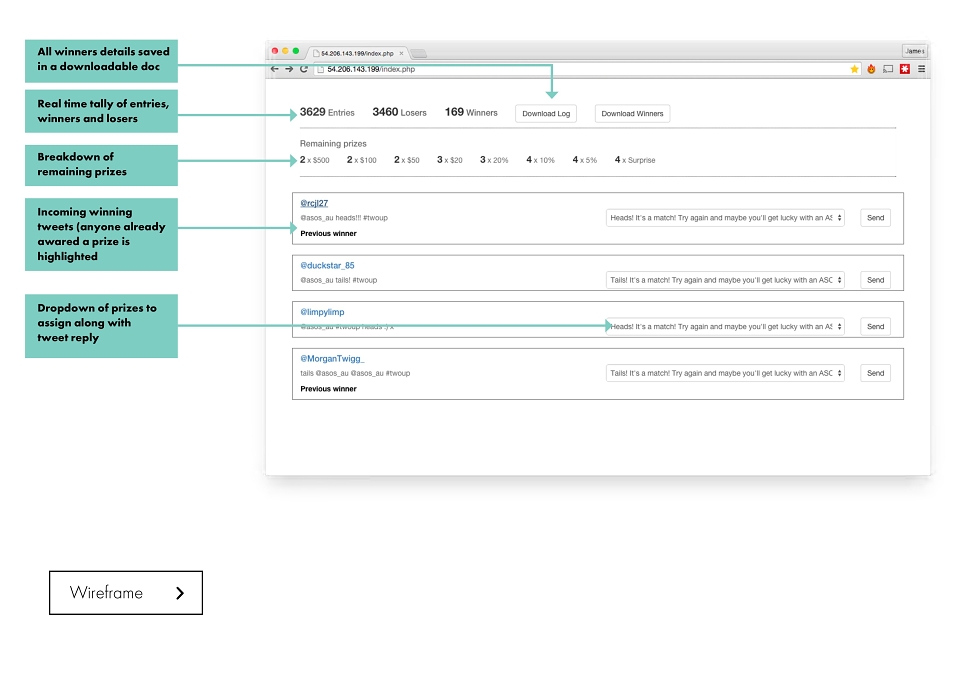Open a new blank browser tab

point(419,54)
